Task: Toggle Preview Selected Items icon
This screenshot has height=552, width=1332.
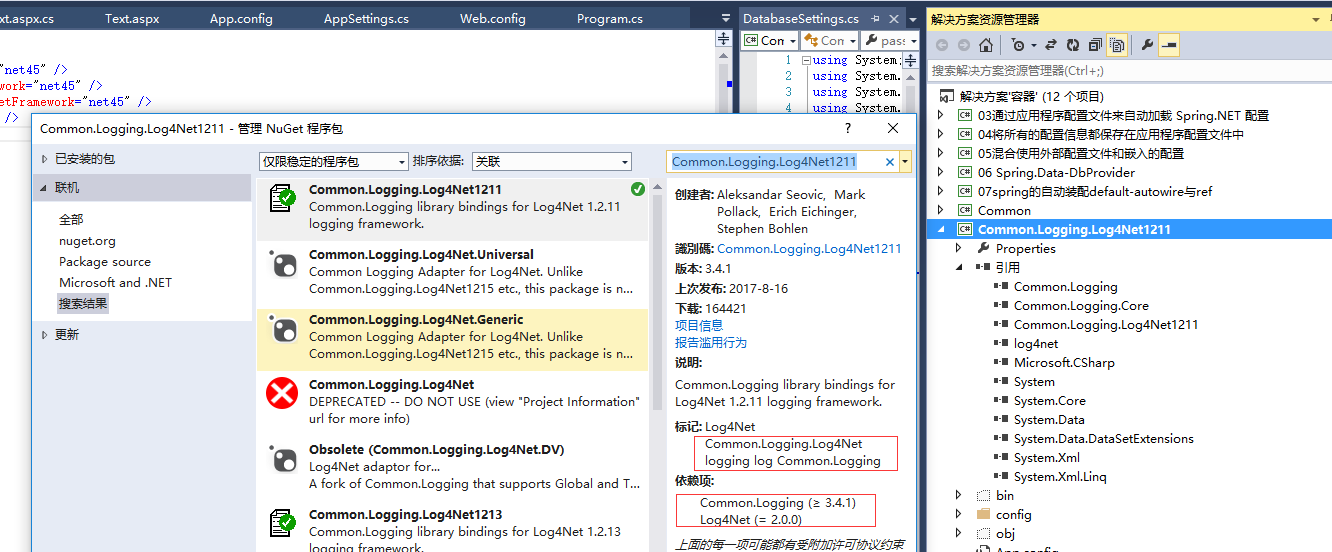Action: click(x=1169, y=45)
